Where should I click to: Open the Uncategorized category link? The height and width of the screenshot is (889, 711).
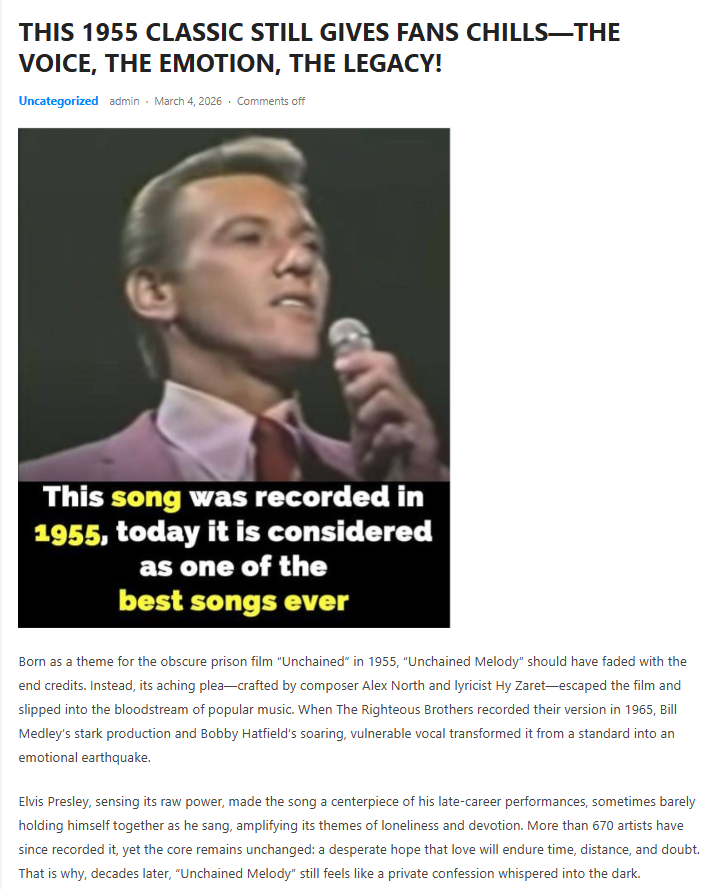pos(58,101)
